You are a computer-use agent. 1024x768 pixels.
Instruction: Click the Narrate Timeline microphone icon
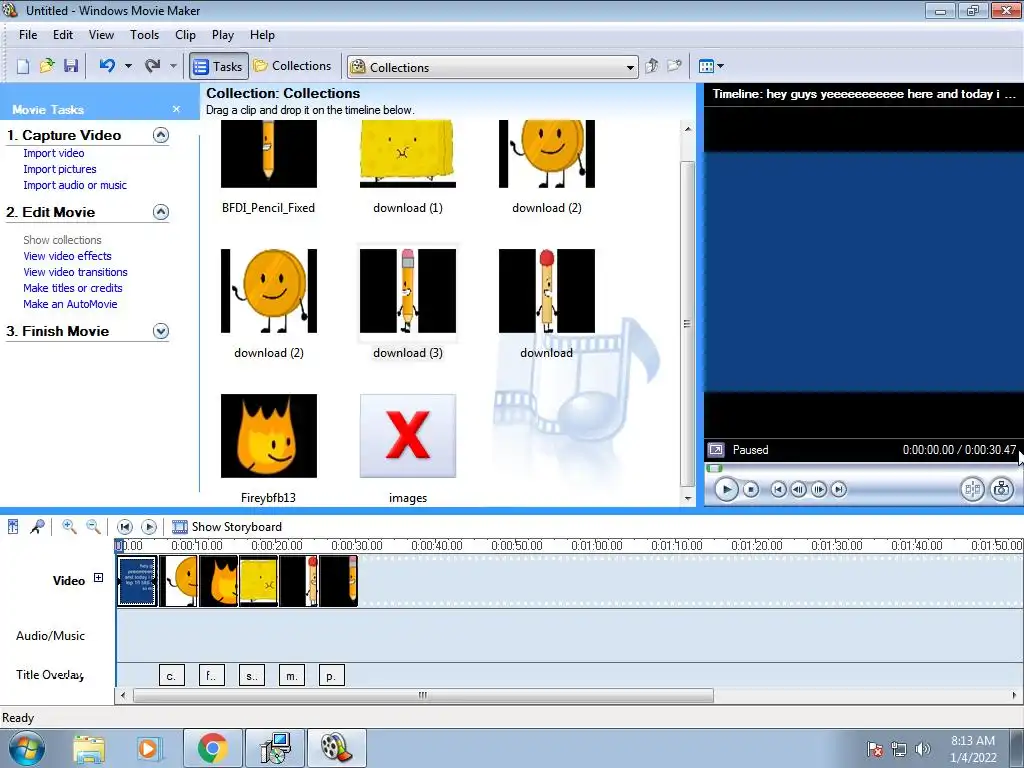(x=37, y=526)
